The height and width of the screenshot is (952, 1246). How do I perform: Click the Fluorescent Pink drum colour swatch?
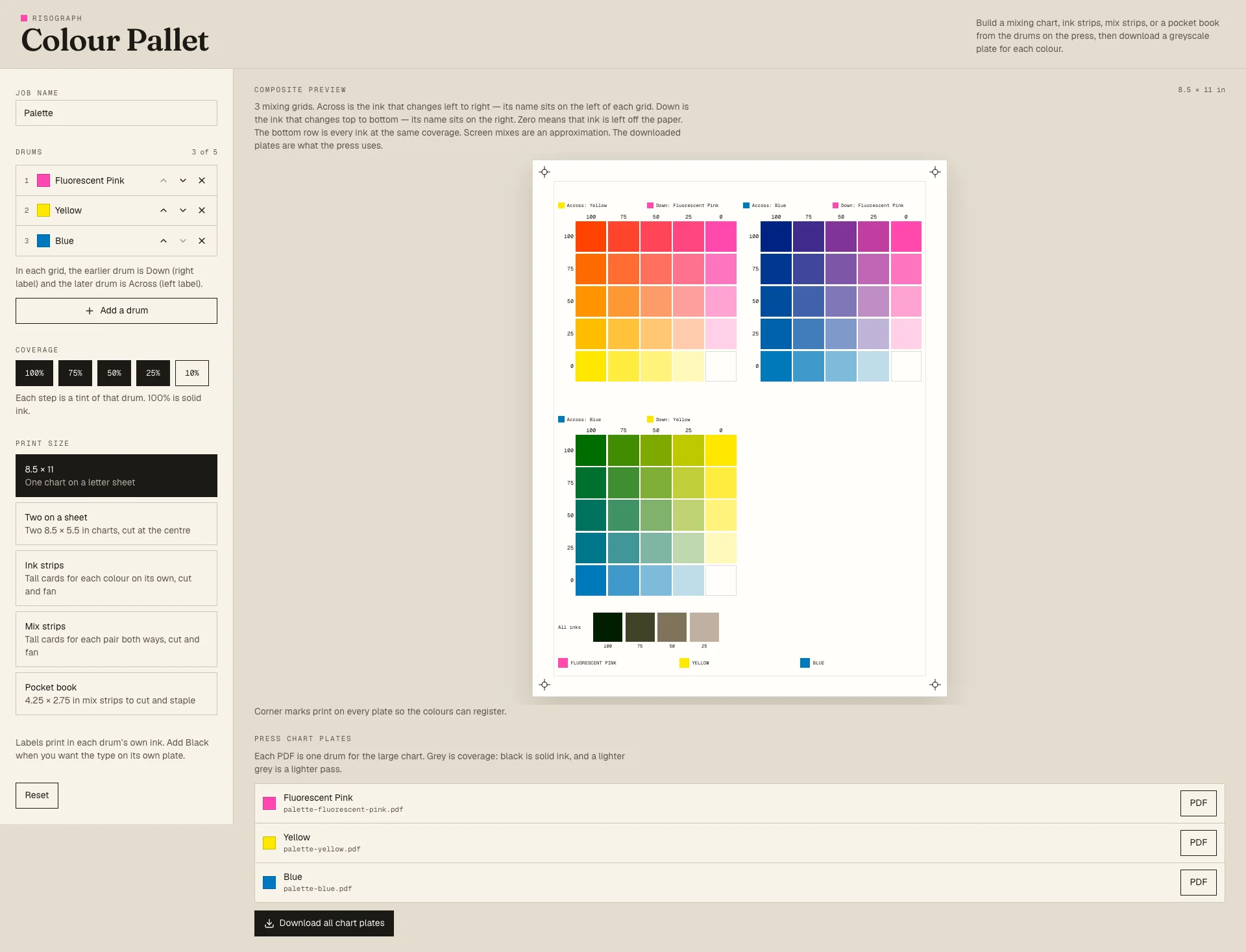43,180
